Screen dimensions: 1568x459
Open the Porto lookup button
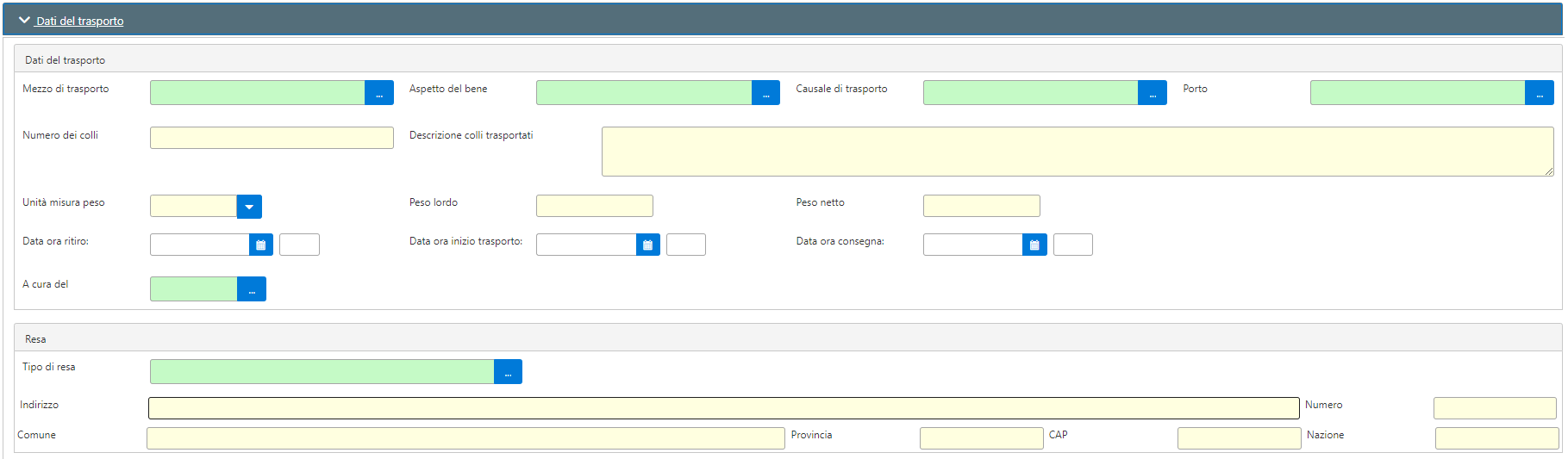[1540, 93]
